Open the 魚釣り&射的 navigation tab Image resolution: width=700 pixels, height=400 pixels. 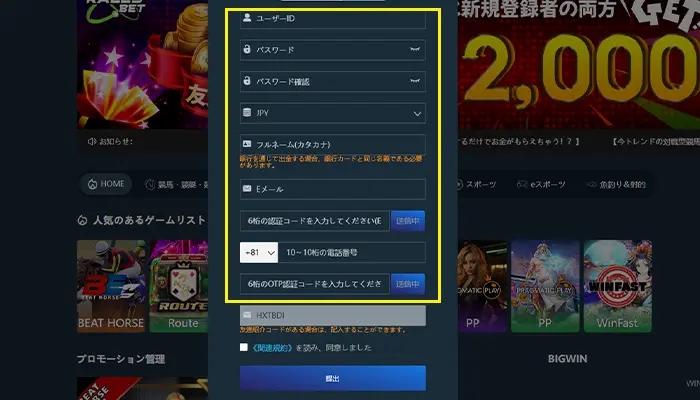616,184
